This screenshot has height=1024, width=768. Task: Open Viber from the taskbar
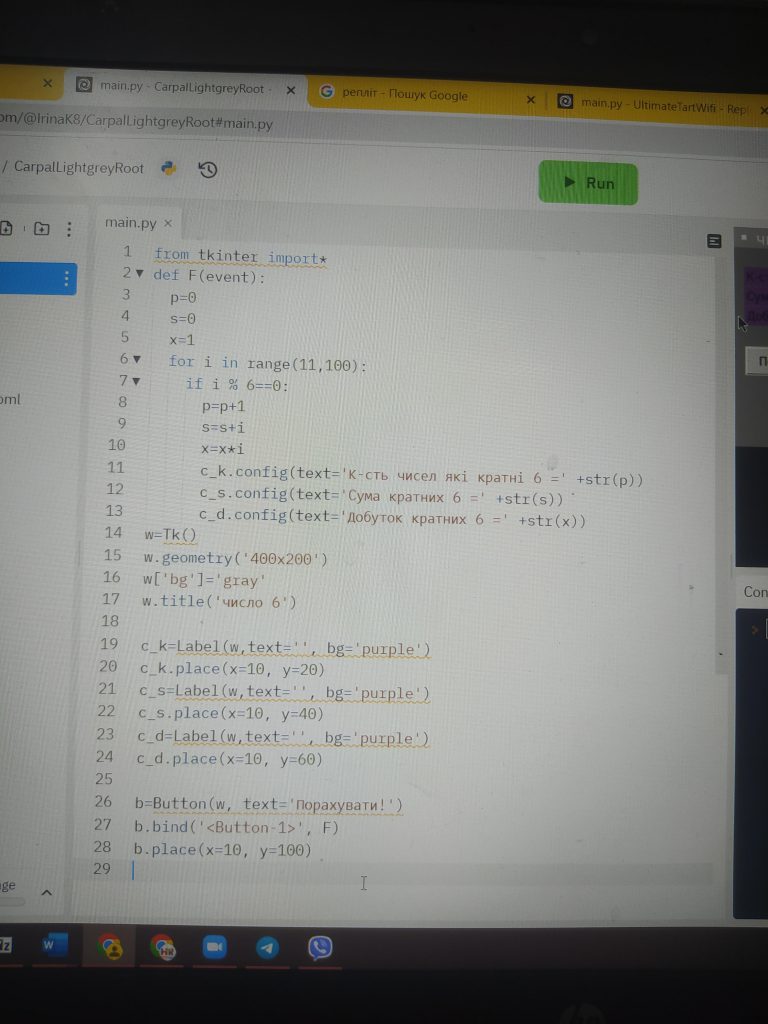point(320,948)
